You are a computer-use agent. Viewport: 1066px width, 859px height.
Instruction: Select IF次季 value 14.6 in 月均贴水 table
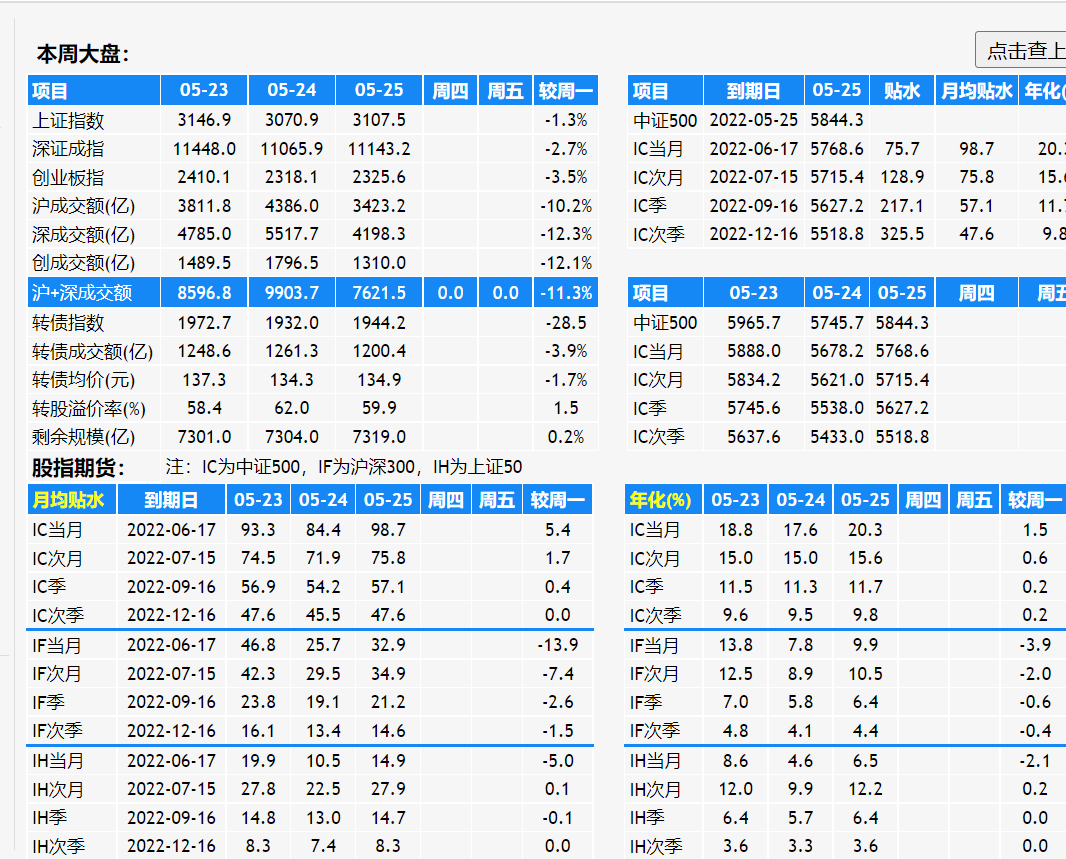388,731
